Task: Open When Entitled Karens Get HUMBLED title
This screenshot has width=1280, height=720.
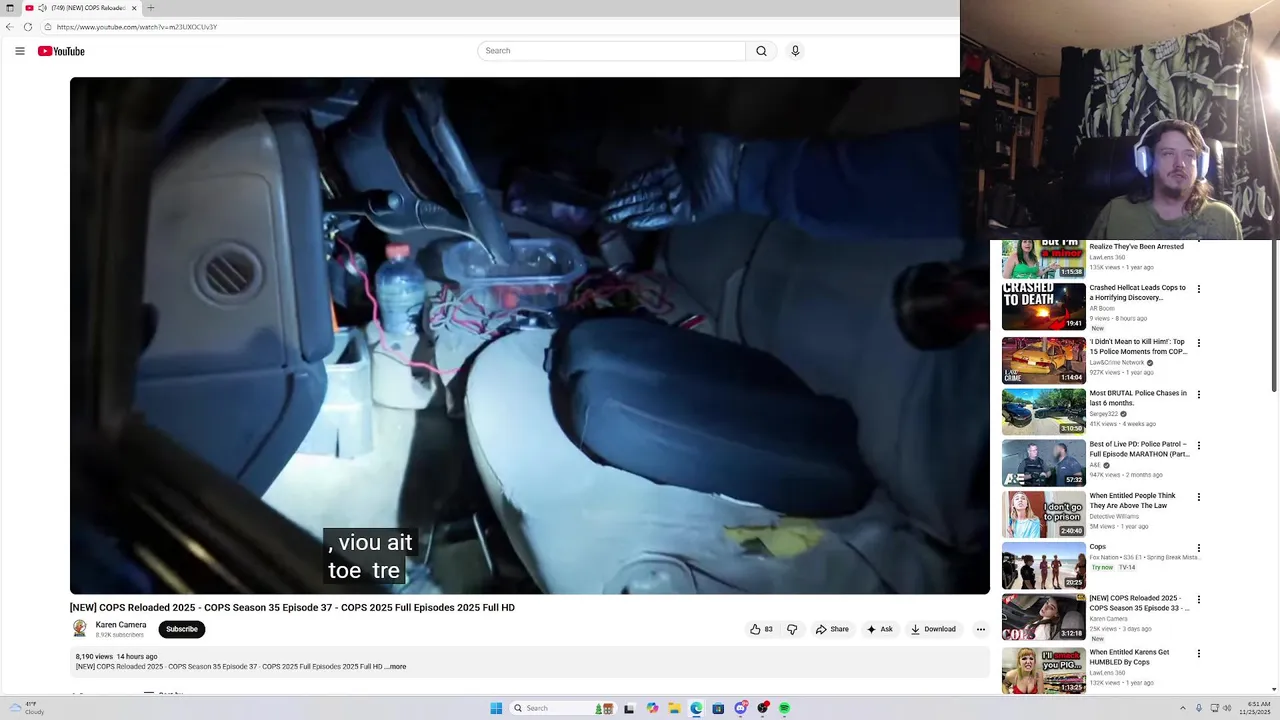Action: [x=1130, y=657]
